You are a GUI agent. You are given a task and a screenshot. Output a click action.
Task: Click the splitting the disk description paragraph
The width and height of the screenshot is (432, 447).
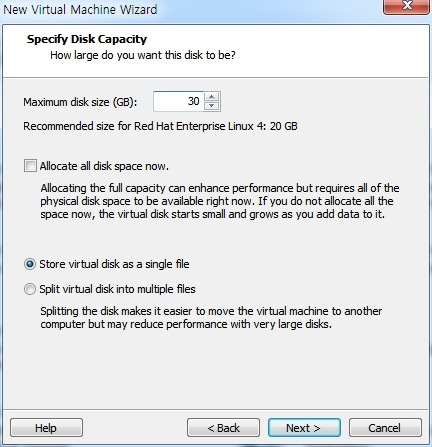tap(211, 317)
